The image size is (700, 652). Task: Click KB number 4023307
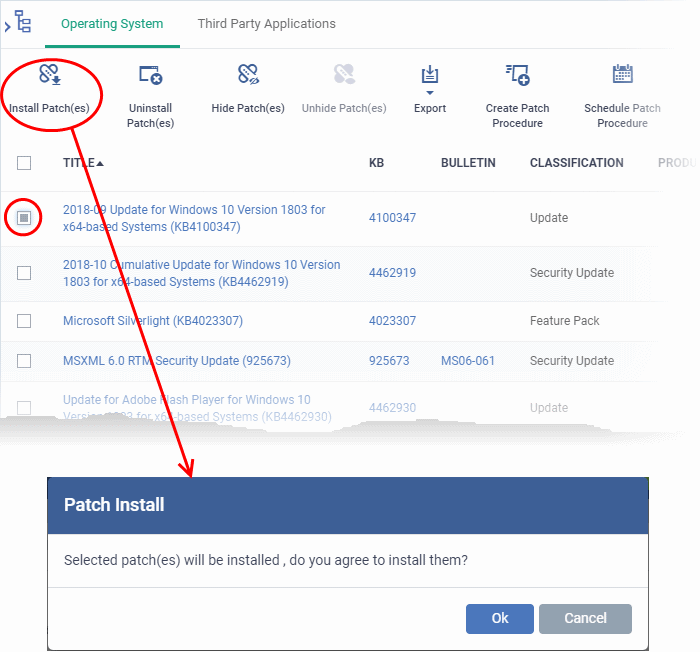(x=392, y=321)
